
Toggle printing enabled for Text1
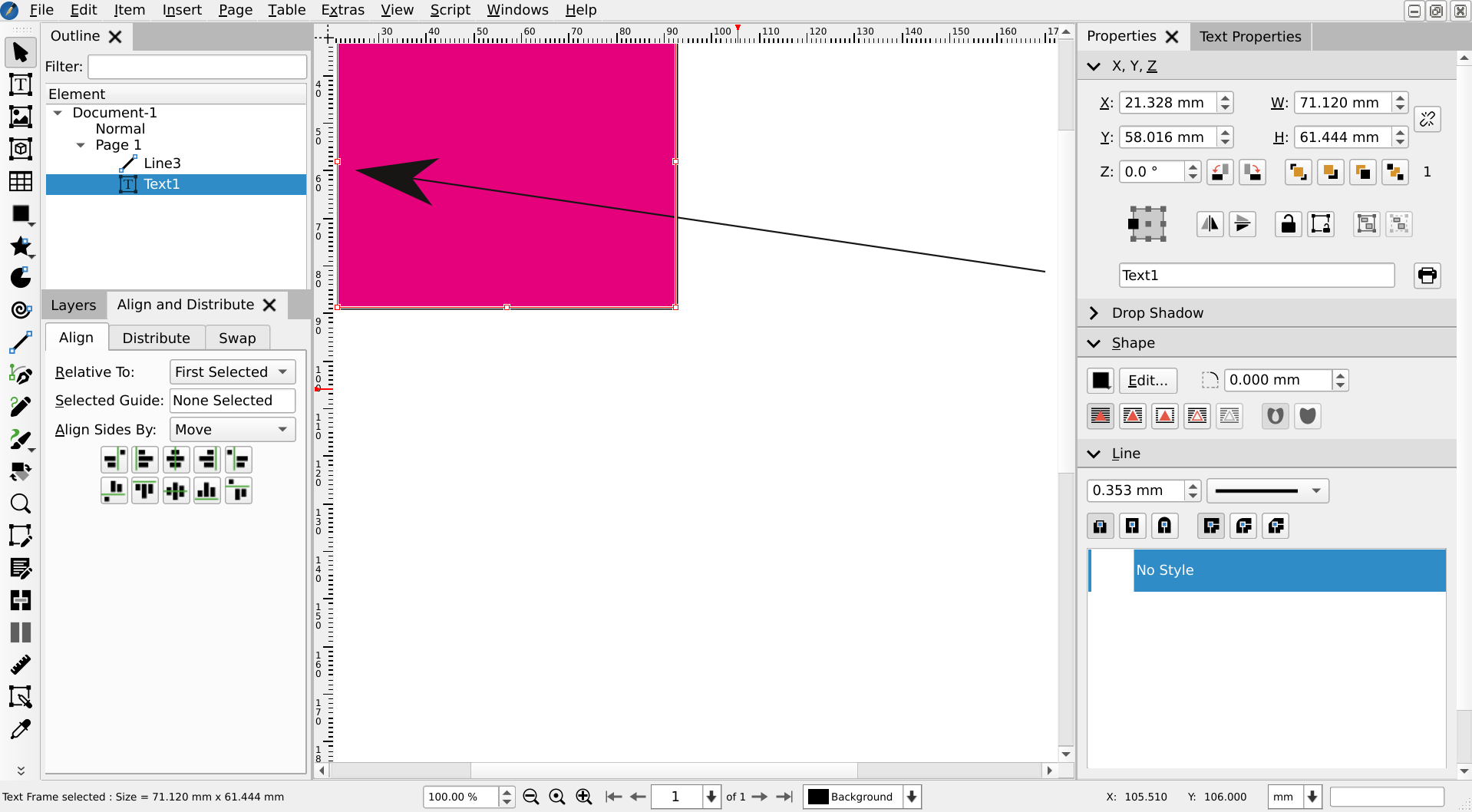pos(1427,276)
